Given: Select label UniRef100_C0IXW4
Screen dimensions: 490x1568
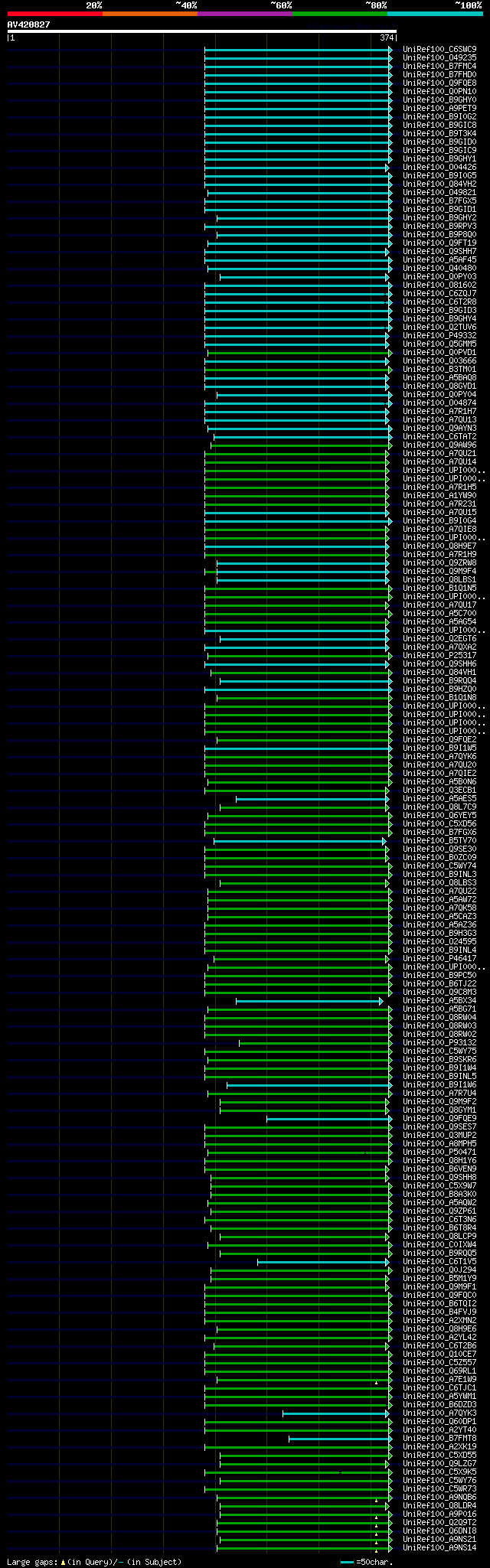Looking at the screenshot, I should [439, 1244].
